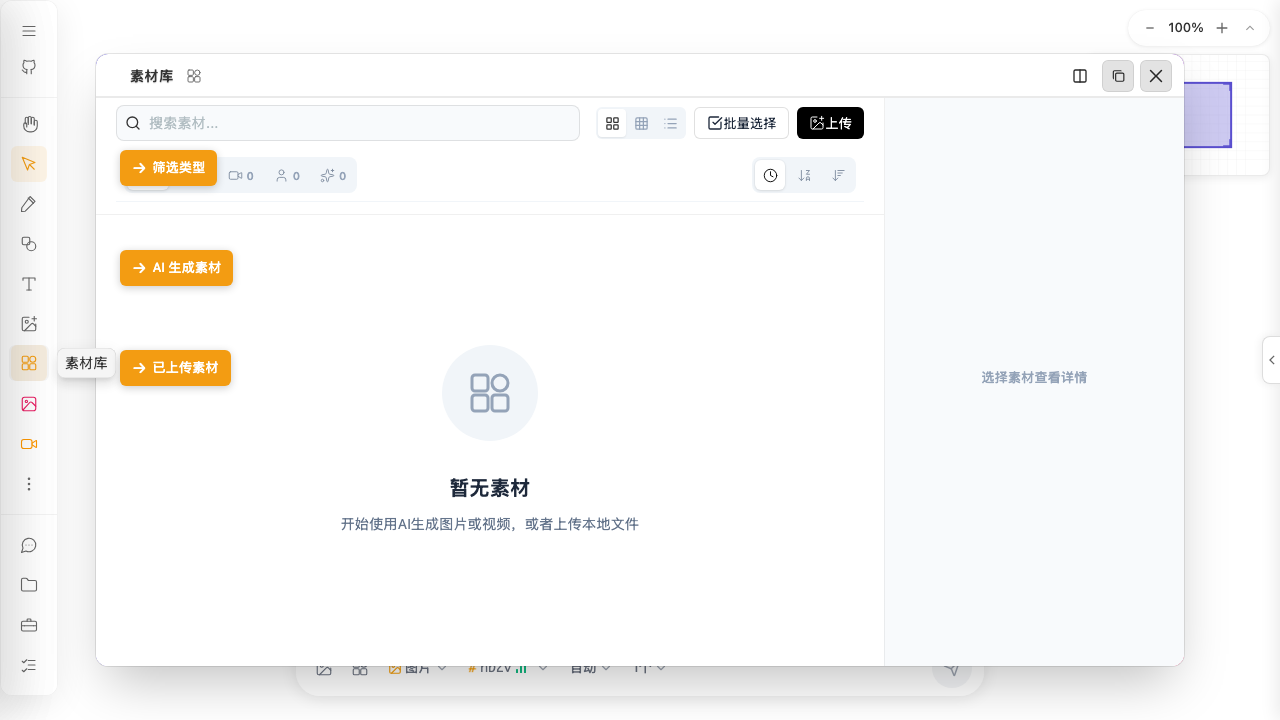Screen dimensions: 1280x720
Task: Toggle sort by time clock icon
Action: [770, 175]
